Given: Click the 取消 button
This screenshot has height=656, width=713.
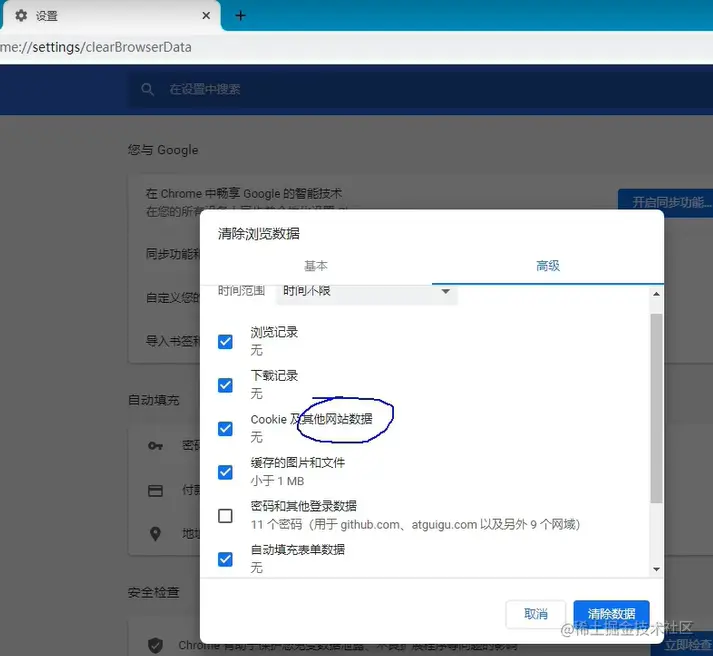Looking at the screenshot, I should pos(536,614).
